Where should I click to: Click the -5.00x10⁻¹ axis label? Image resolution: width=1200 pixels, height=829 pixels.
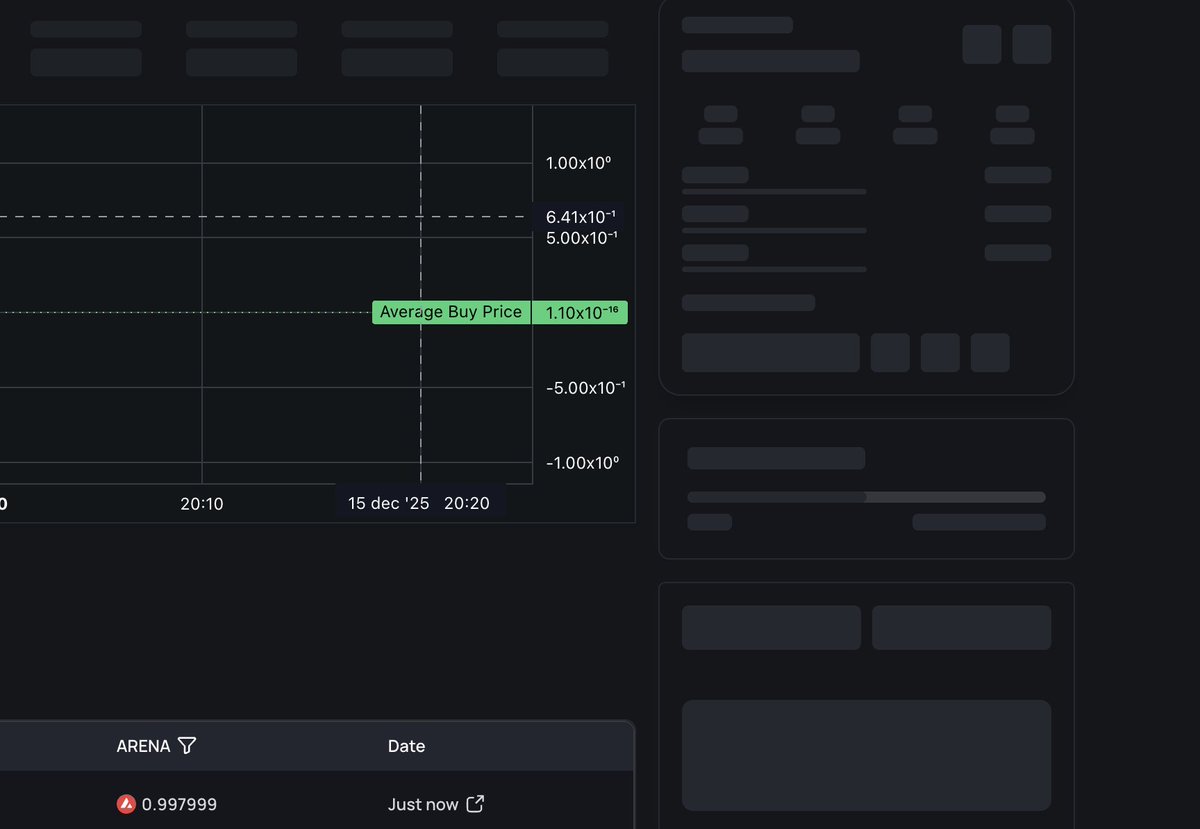point(586,388)
